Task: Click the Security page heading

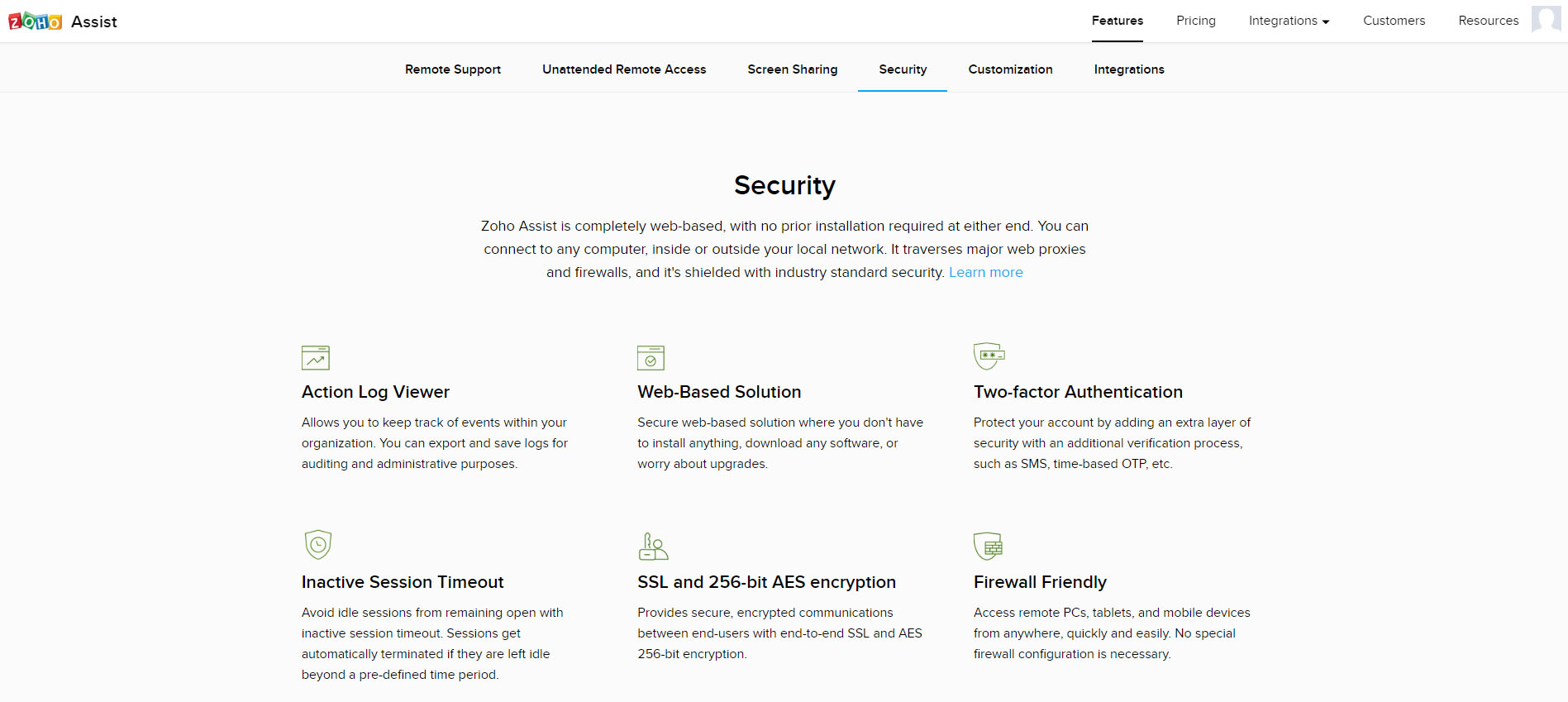Action: 784,186
